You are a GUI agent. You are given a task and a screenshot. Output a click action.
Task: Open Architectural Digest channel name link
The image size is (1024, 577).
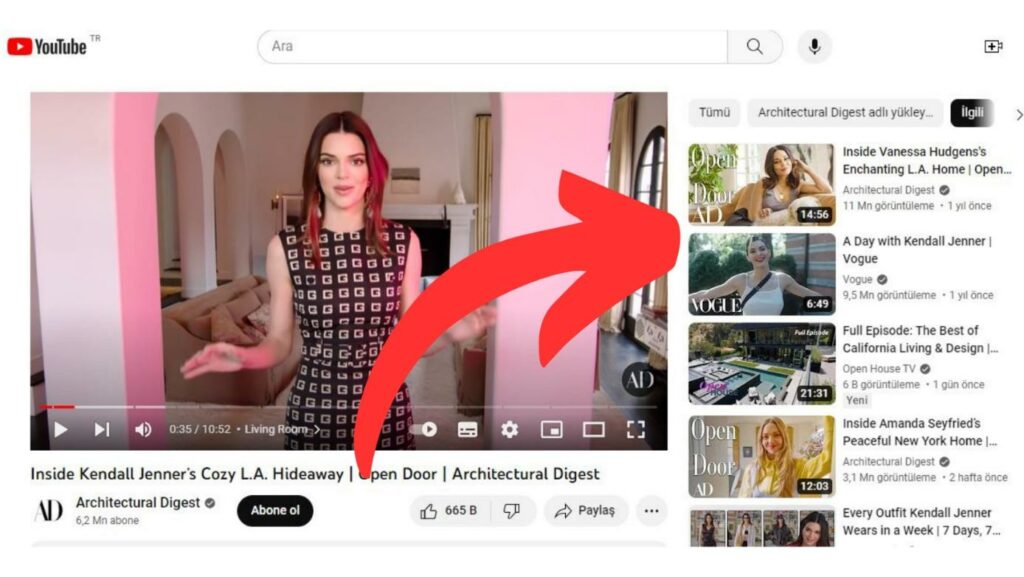[138, 503]
